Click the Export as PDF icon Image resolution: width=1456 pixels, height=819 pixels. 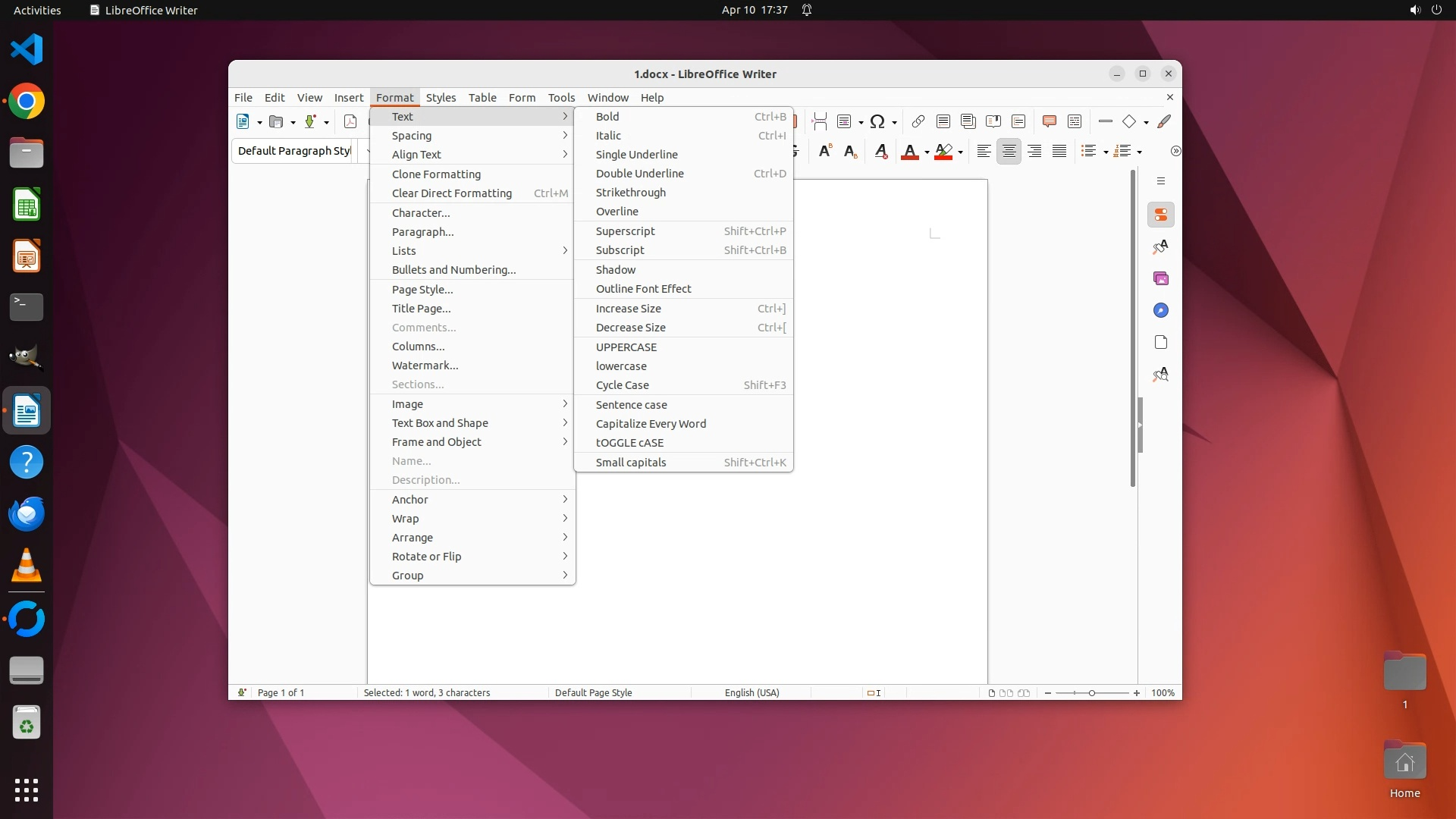[350, 121]
